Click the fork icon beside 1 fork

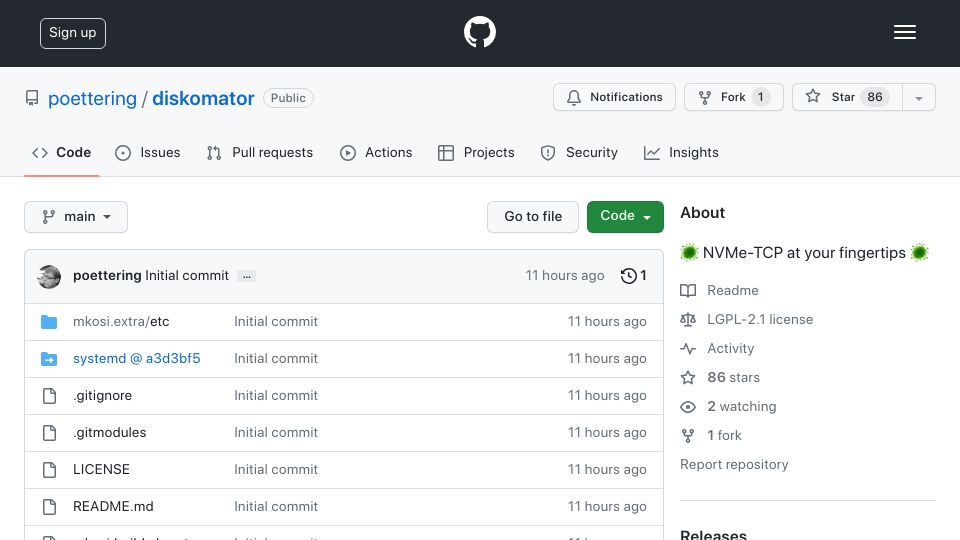pyautogui.click(x=688, y=436)
